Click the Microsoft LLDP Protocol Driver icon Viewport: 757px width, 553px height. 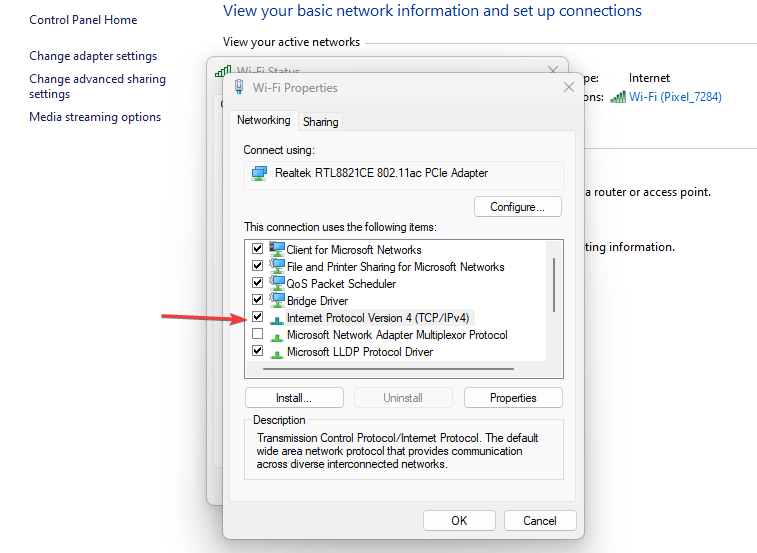(x=277, y=354)
